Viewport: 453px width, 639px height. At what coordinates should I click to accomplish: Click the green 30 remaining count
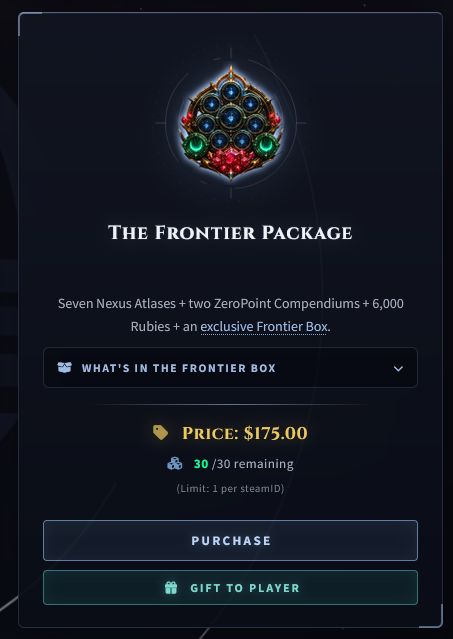[201, 464]
